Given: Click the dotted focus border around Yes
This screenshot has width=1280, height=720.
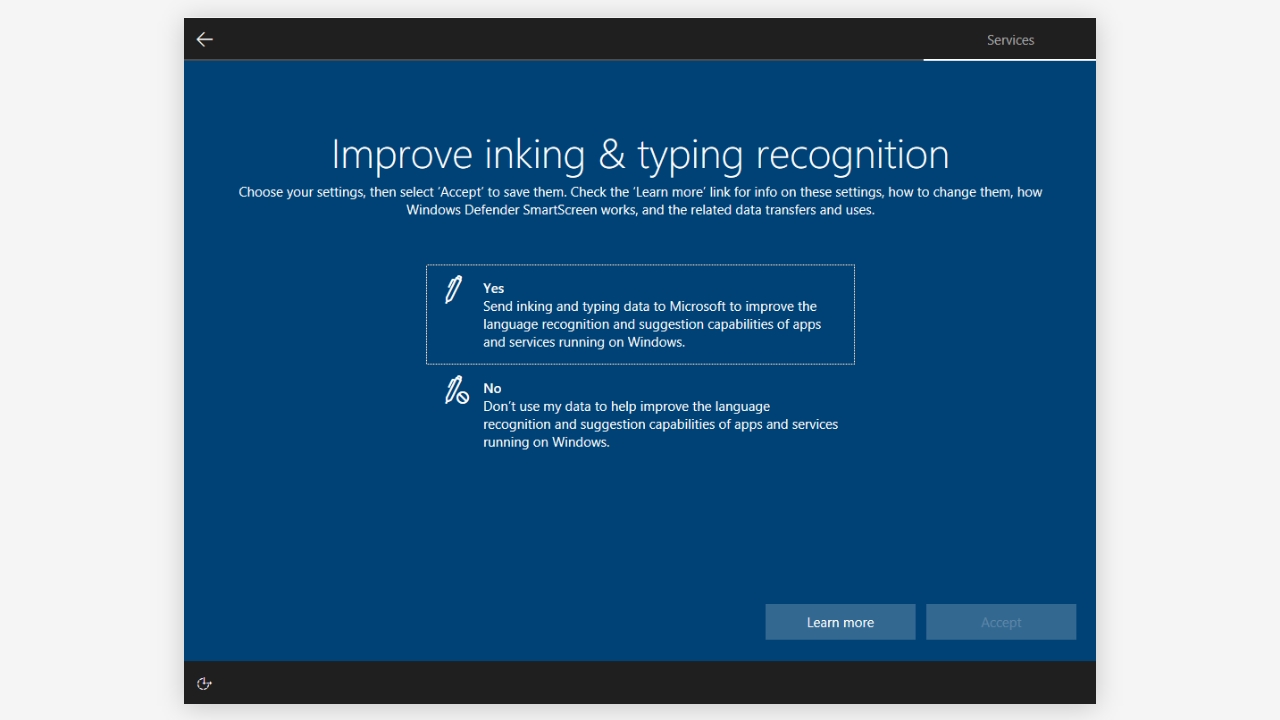Looking at the screenshot, I should coord(640,265).
